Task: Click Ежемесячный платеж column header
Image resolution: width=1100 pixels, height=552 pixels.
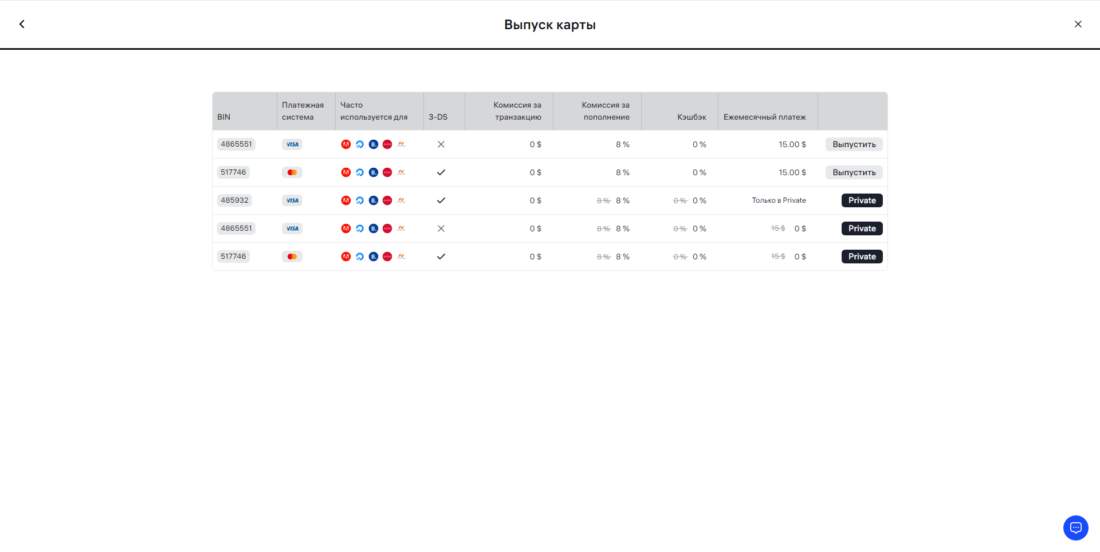Action: [x=764, y=117]
